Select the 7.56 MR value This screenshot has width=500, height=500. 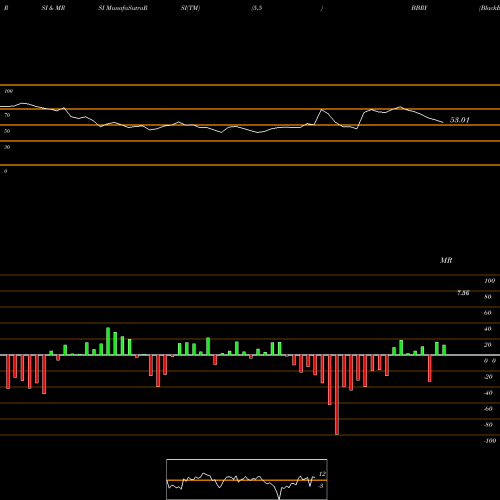463,293
